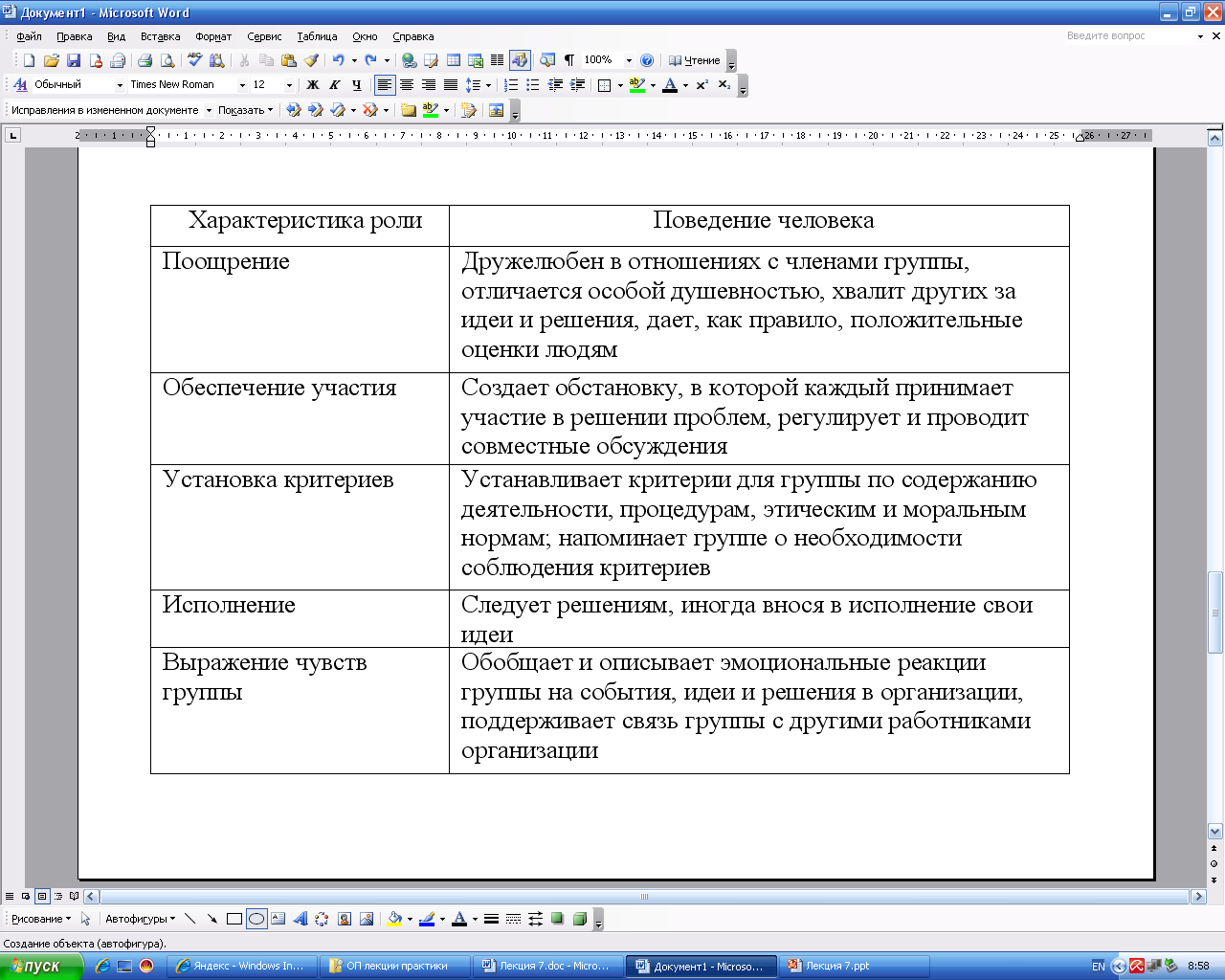Run spelling and grammar check
Image resolution: width=1225 pixels, height=980 pixels.
click(194, 60)
